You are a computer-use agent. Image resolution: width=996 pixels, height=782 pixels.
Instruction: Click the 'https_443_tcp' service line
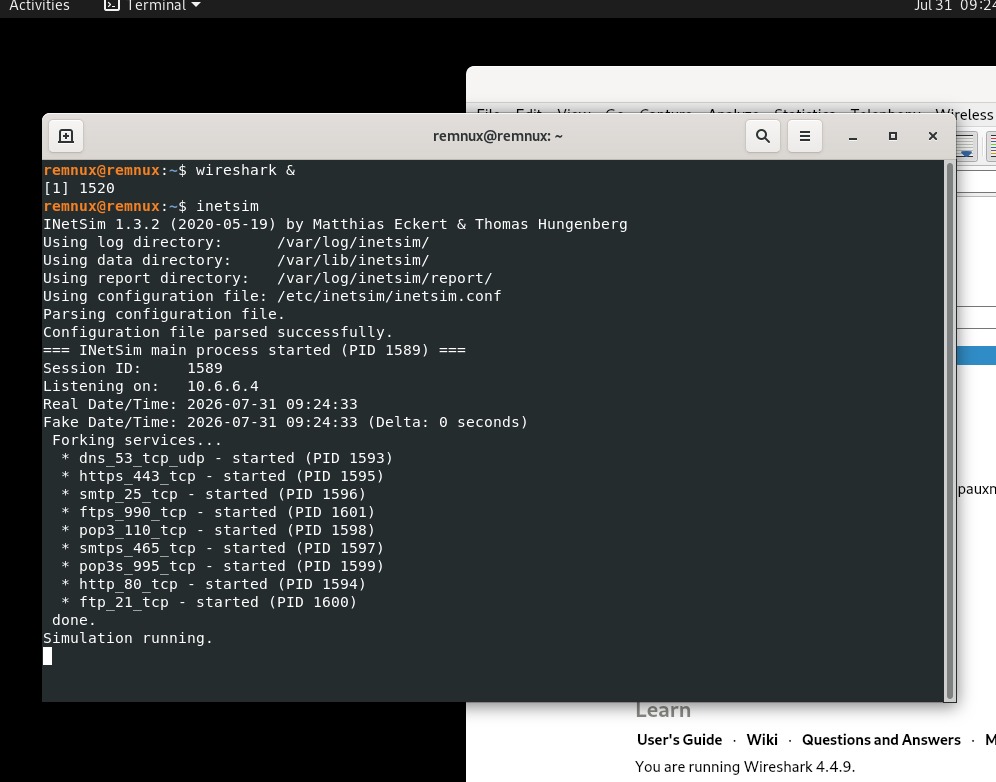tap(222, 476)
